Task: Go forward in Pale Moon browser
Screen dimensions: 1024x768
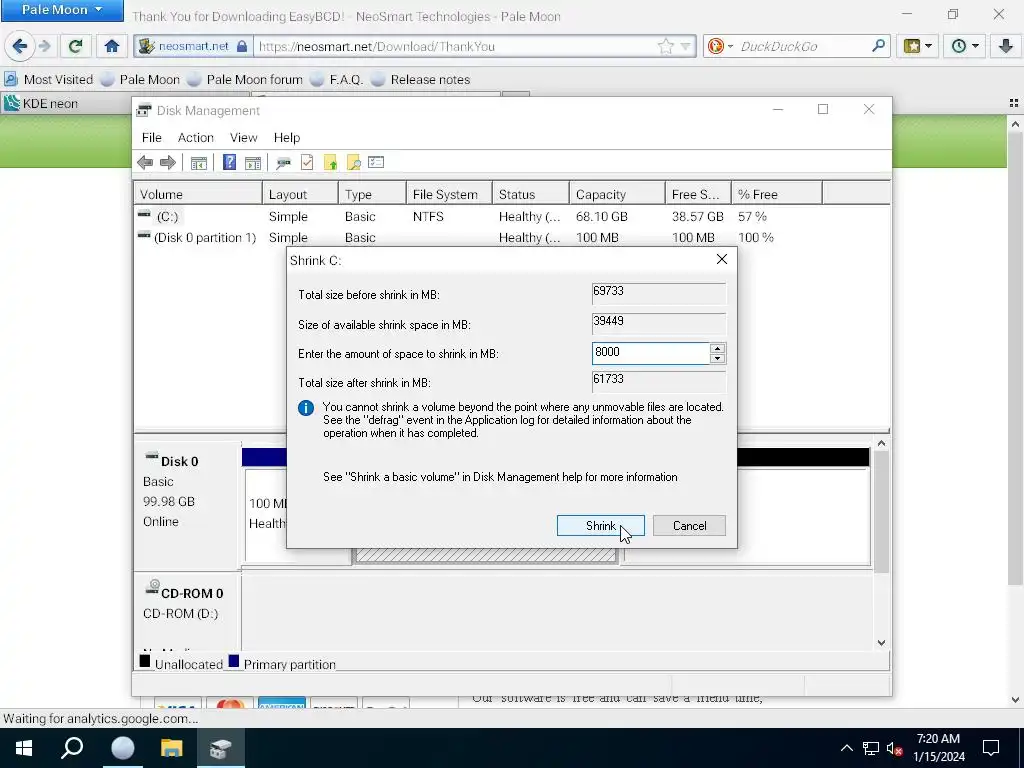Action: [44, 46]
